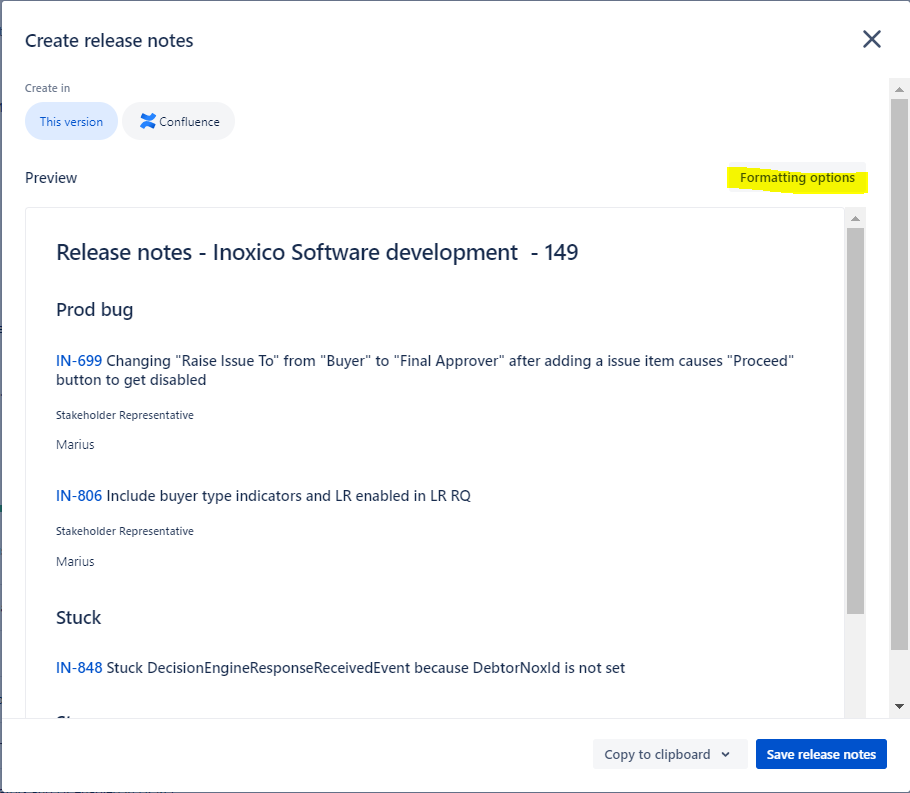910x793 pixels.
Task: Close the Create release notes dialog
Action: click(x=872, y=39)
